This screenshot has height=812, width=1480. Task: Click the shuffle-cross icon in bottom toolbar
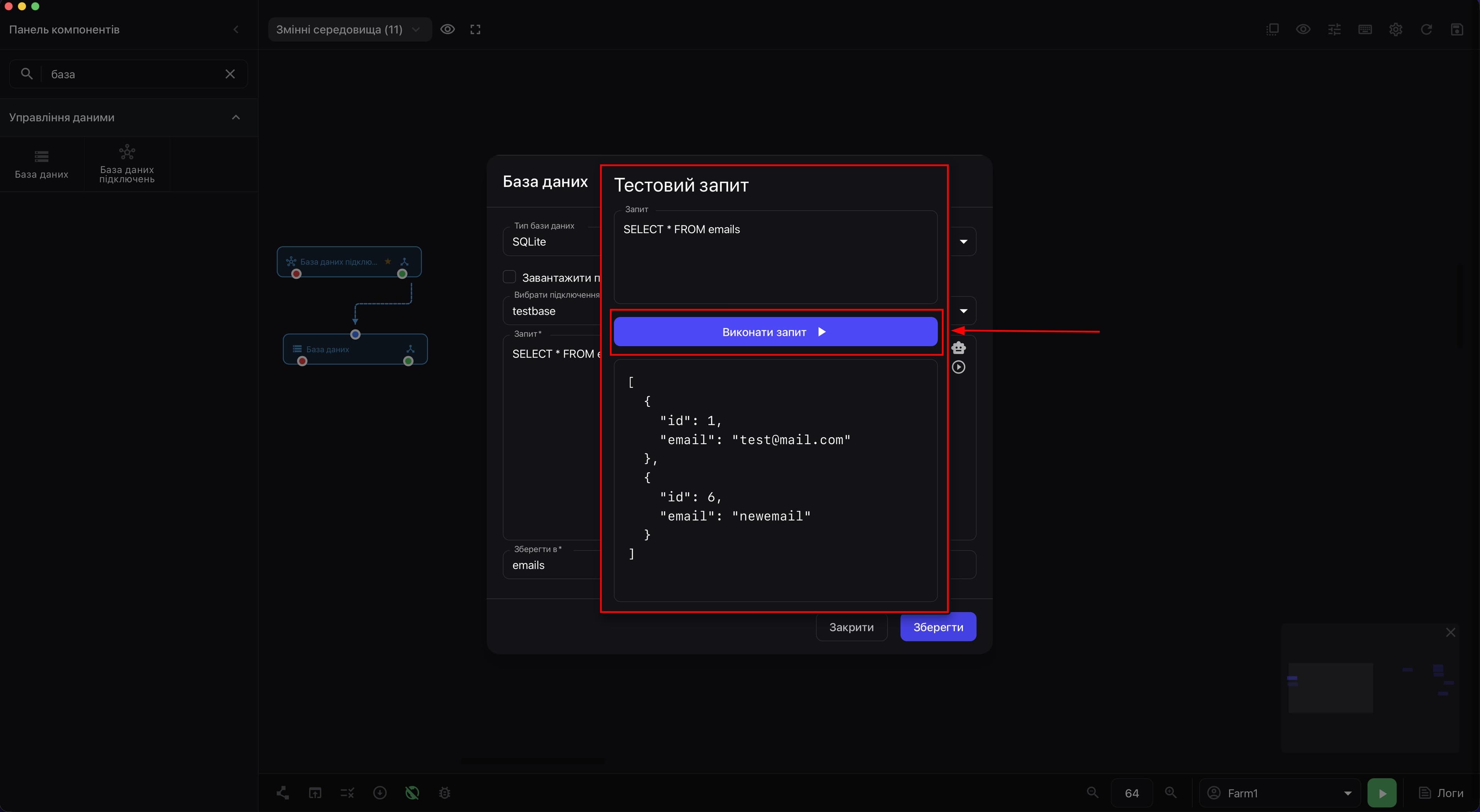[347, 793]
